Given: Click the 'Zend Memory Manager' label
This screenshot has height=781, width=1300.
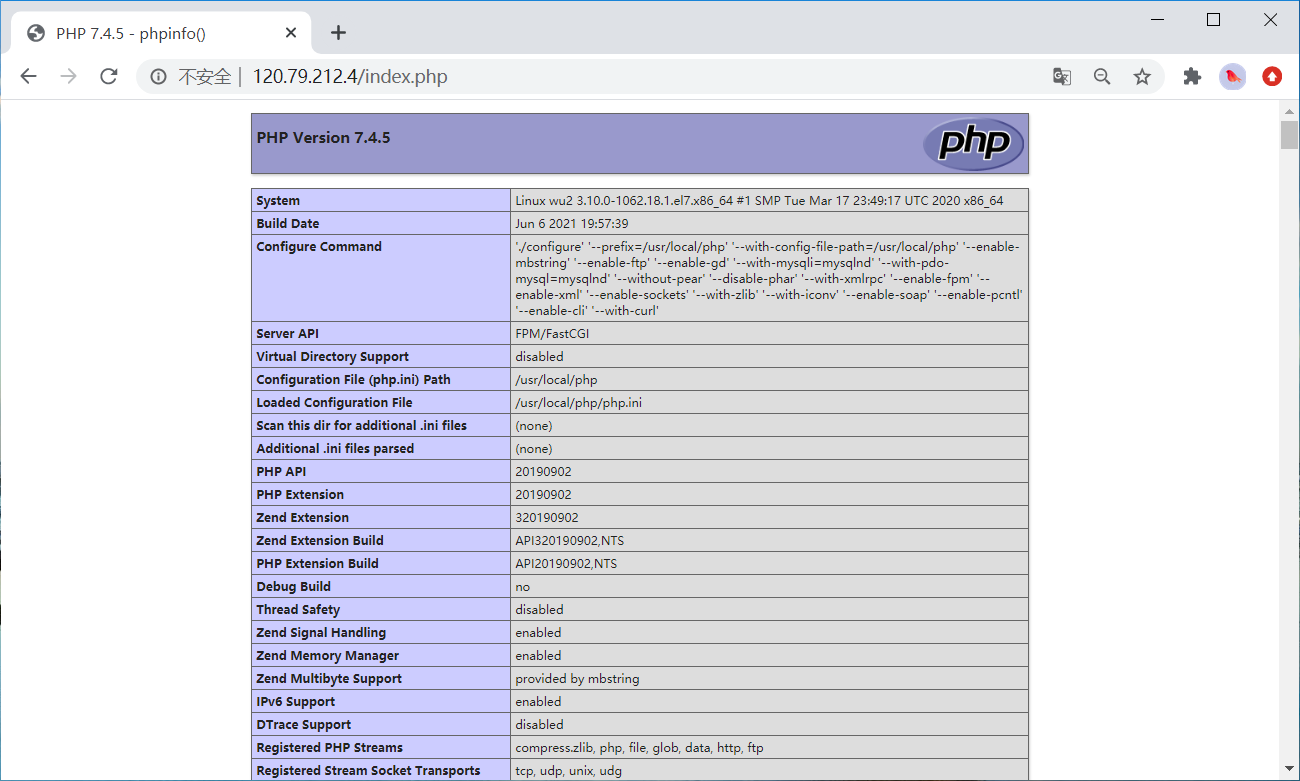Looking at the screenshot, I should click(x=328, y=656).
